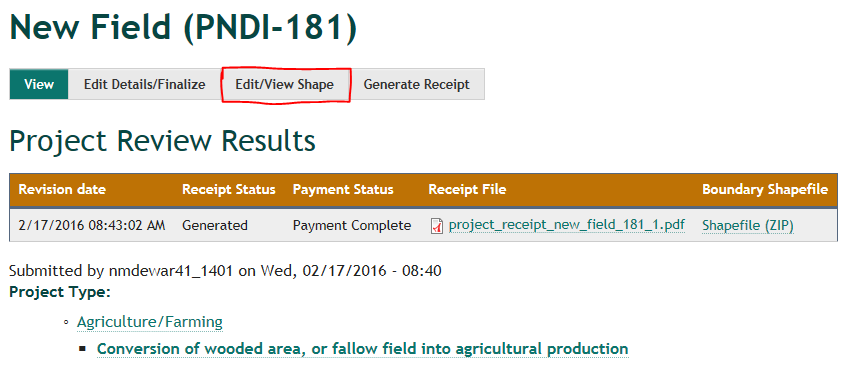Image resolution: width=846 pixels, height=373 pixels.
Task: Switch to the View tab
Action: click(39, 84)
